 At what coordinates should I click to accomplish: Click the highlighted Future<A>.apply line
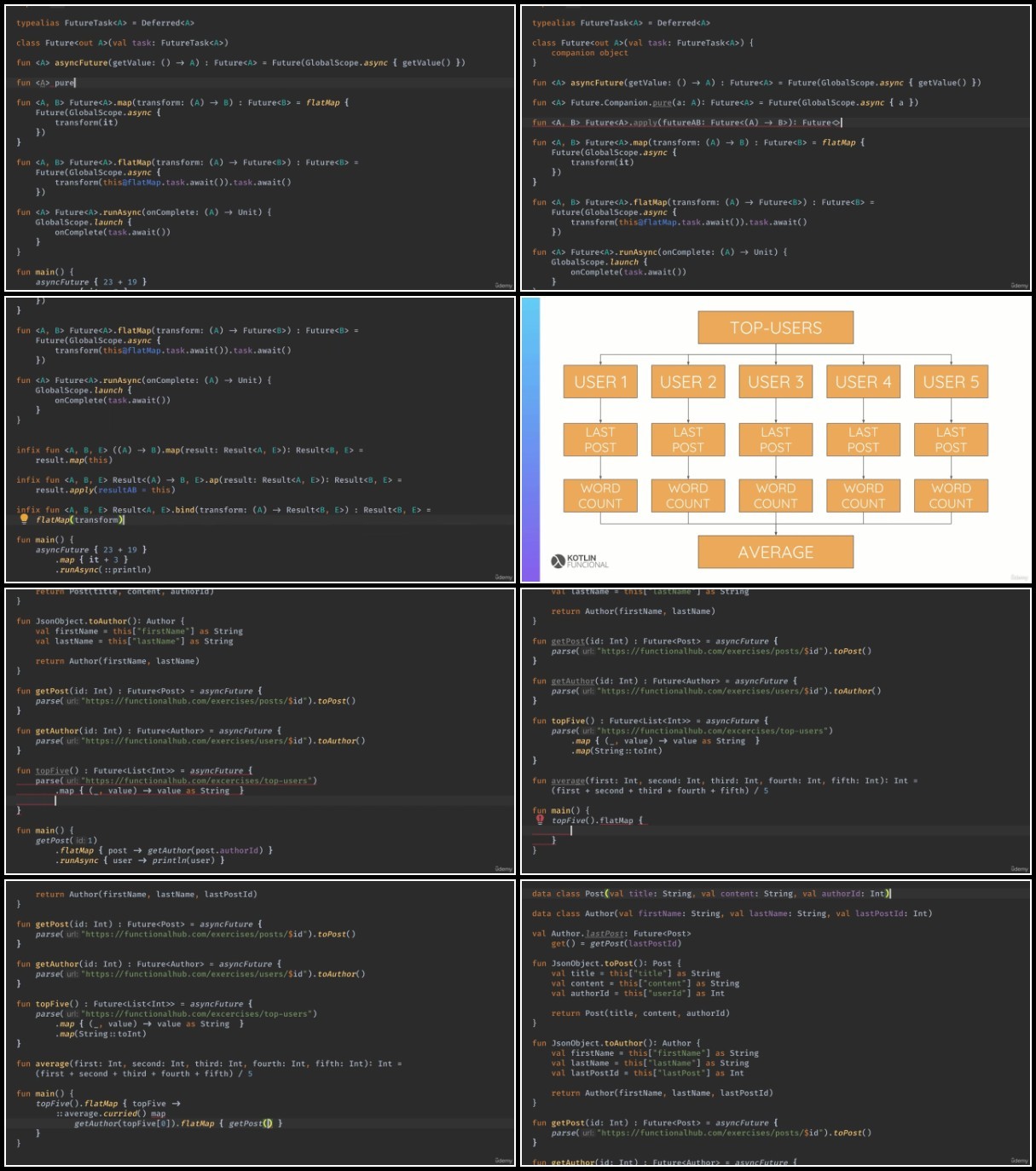(775, 122)
